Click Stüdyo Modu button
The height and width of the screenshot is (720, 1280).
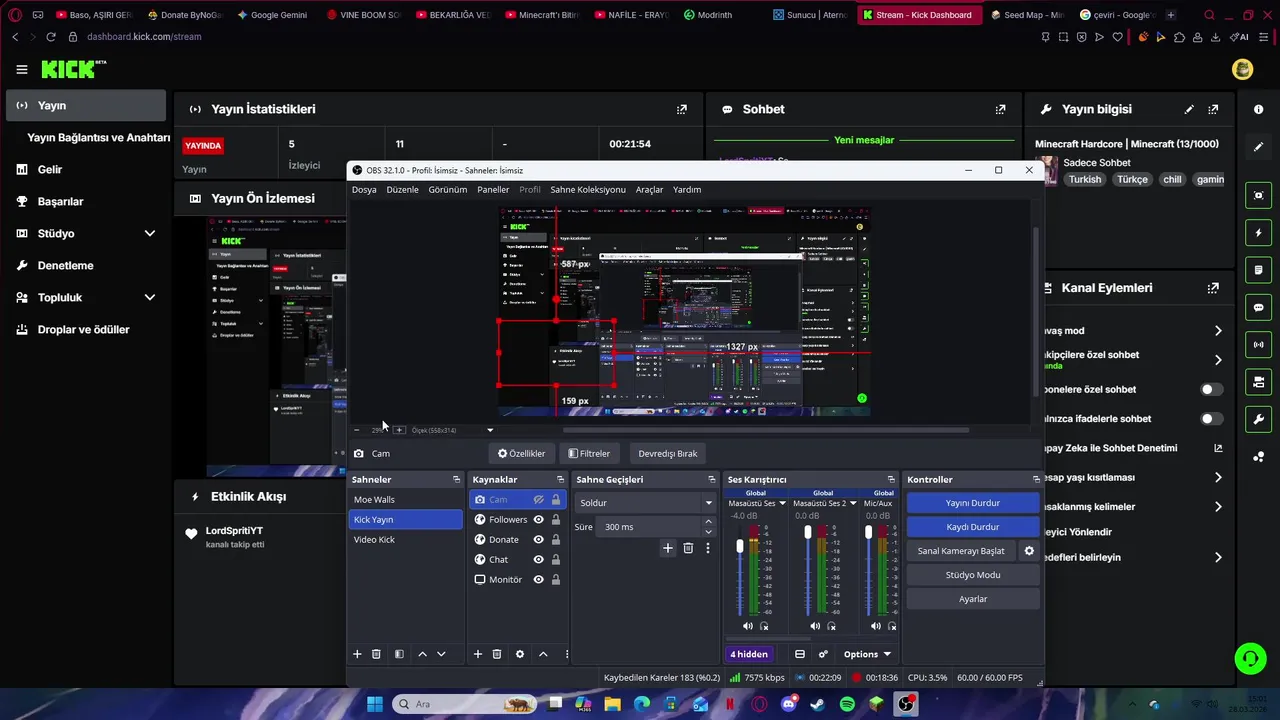[973, 575]
